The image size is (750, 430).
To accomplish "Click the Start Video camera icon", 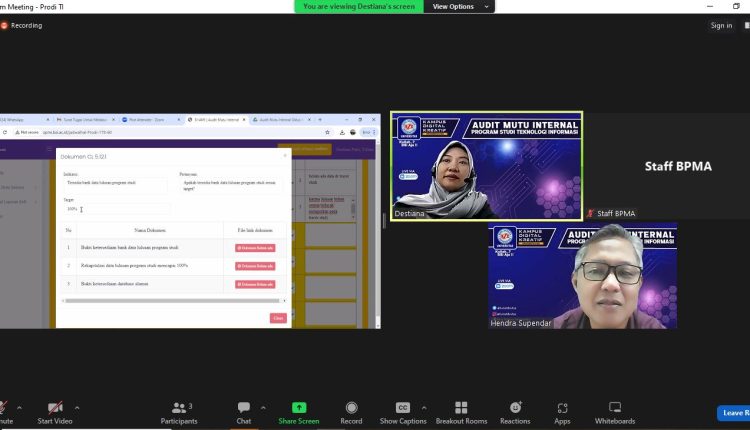I will [55, 408].
